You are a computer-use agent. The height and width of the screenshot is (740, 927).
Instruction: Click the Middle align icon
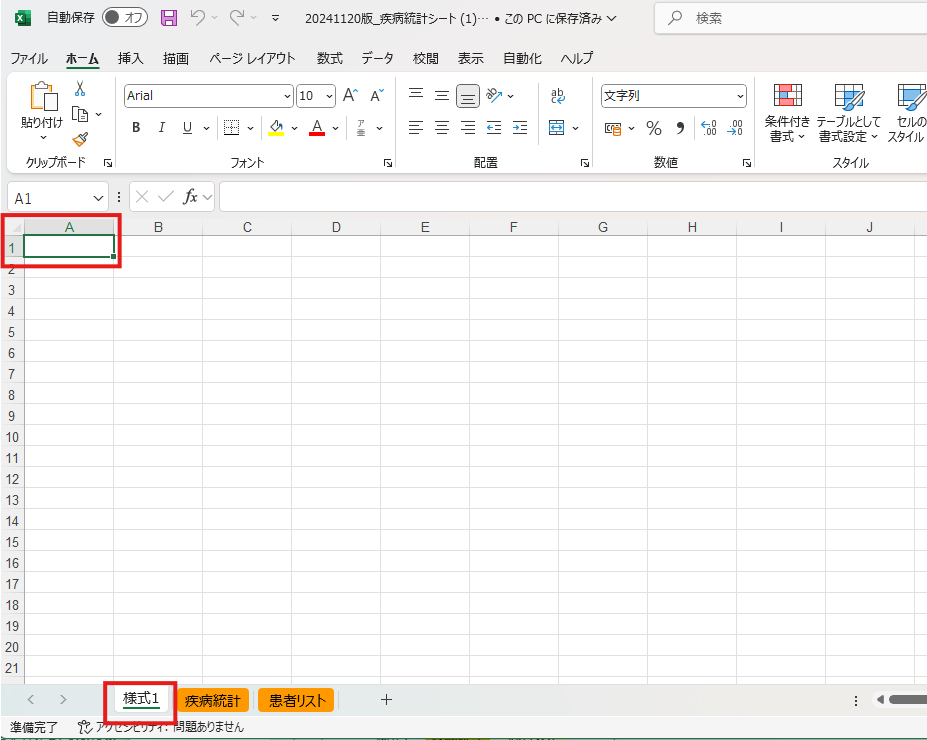click(442, 95)
